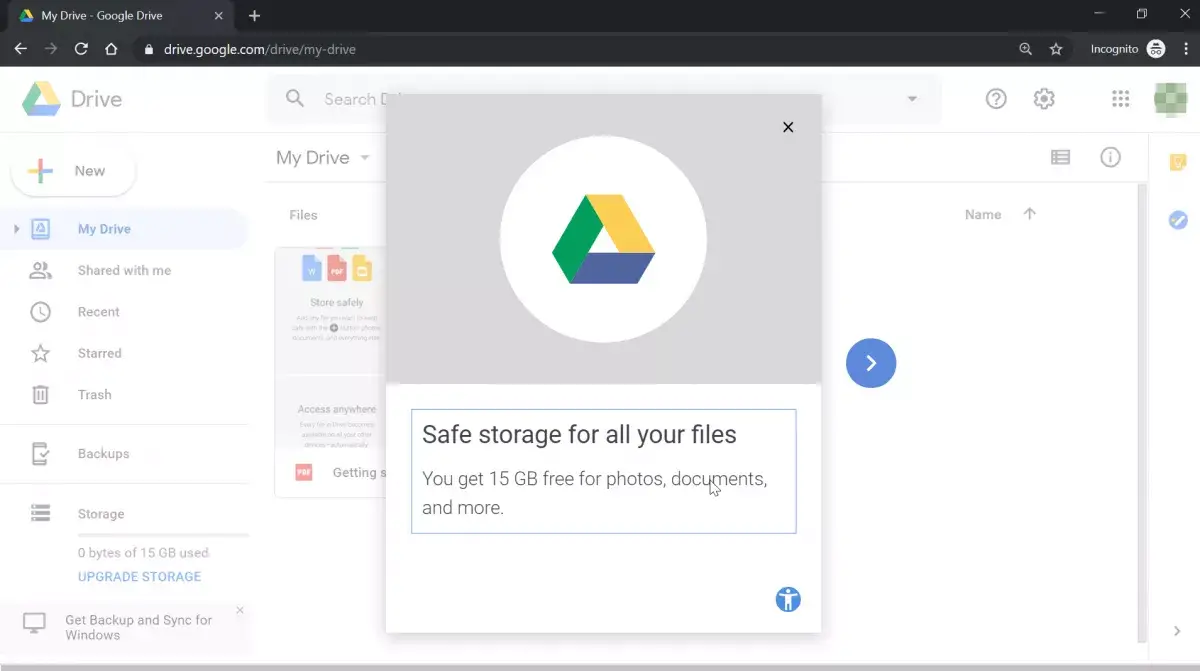The image size is (1200, 671).
Task: Open the search options dropdown arrow
Action: pos(912,99)
